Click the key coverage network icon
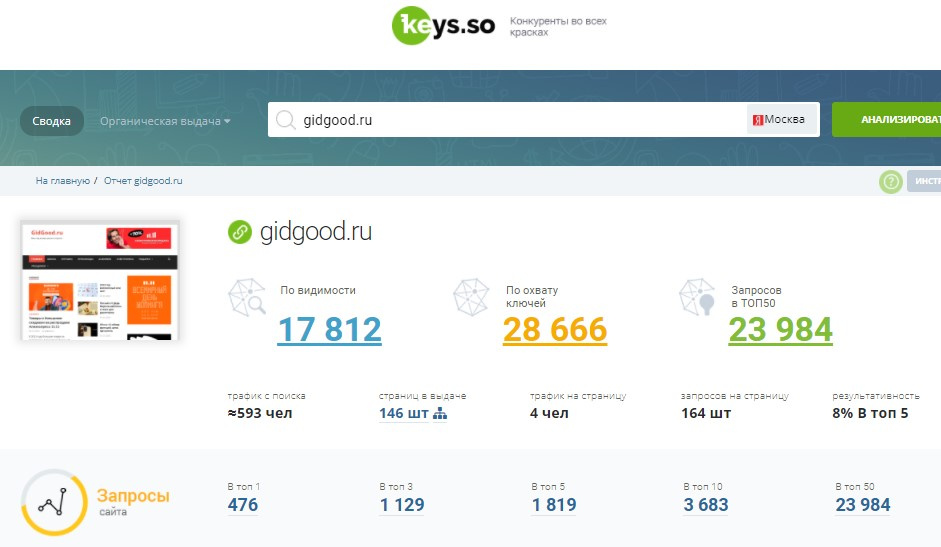The width and height of the screenshot is (941, 547). click(471, 297)
